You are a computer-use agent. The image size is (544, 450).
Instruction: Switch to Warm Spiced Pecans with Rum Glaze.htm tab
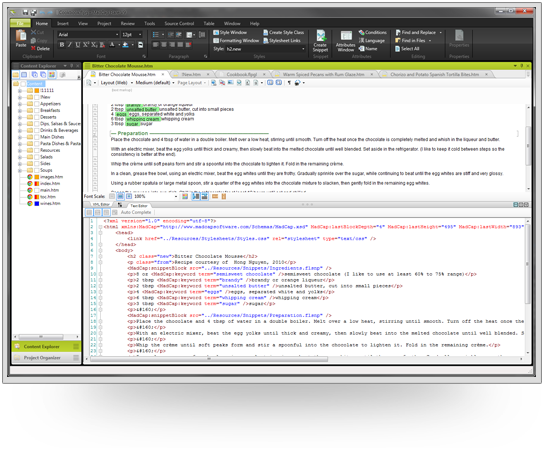click(x=323, y=74)
